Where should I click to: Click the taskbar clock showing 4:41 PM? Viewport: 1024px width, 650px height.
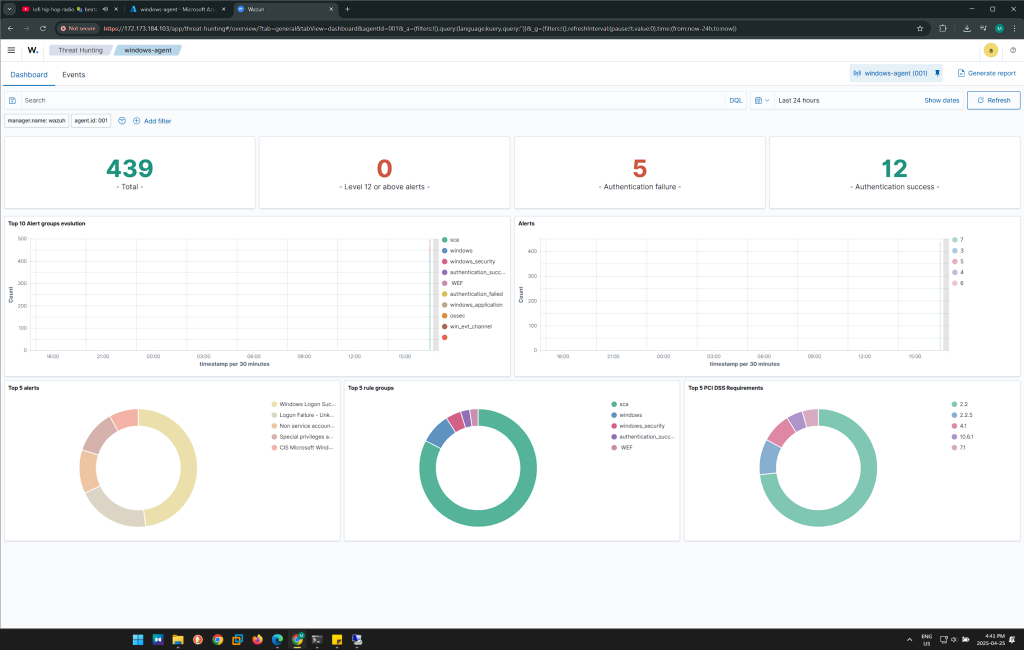991,640
